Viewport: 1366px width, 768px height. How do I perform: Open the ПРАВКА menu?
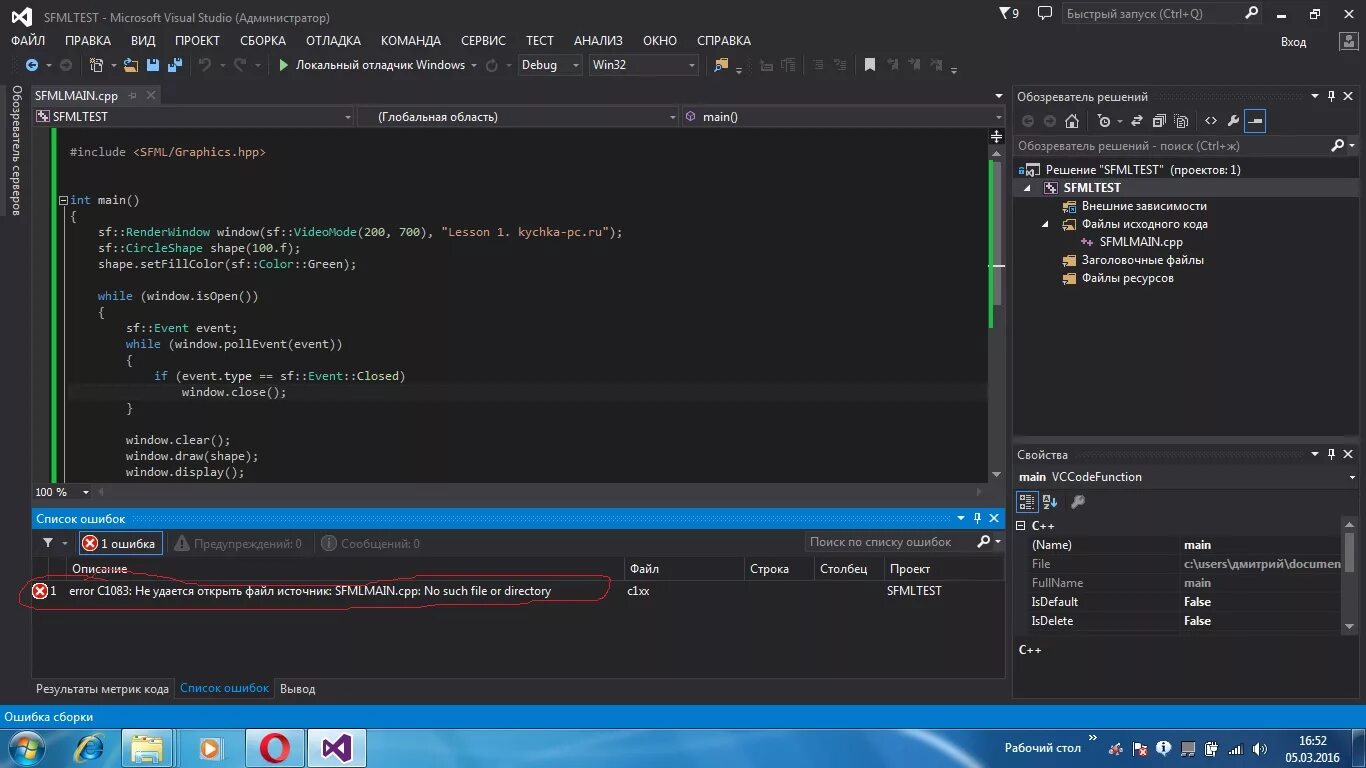click(87, 41)
